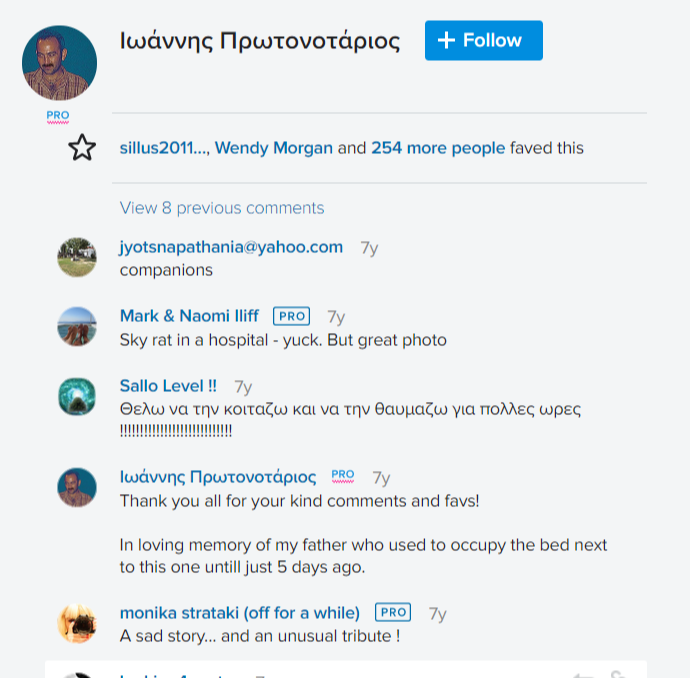Click the fave star icon
This screenshot has width=690, height=678.
pyautogui.click(x=82, y=147)
